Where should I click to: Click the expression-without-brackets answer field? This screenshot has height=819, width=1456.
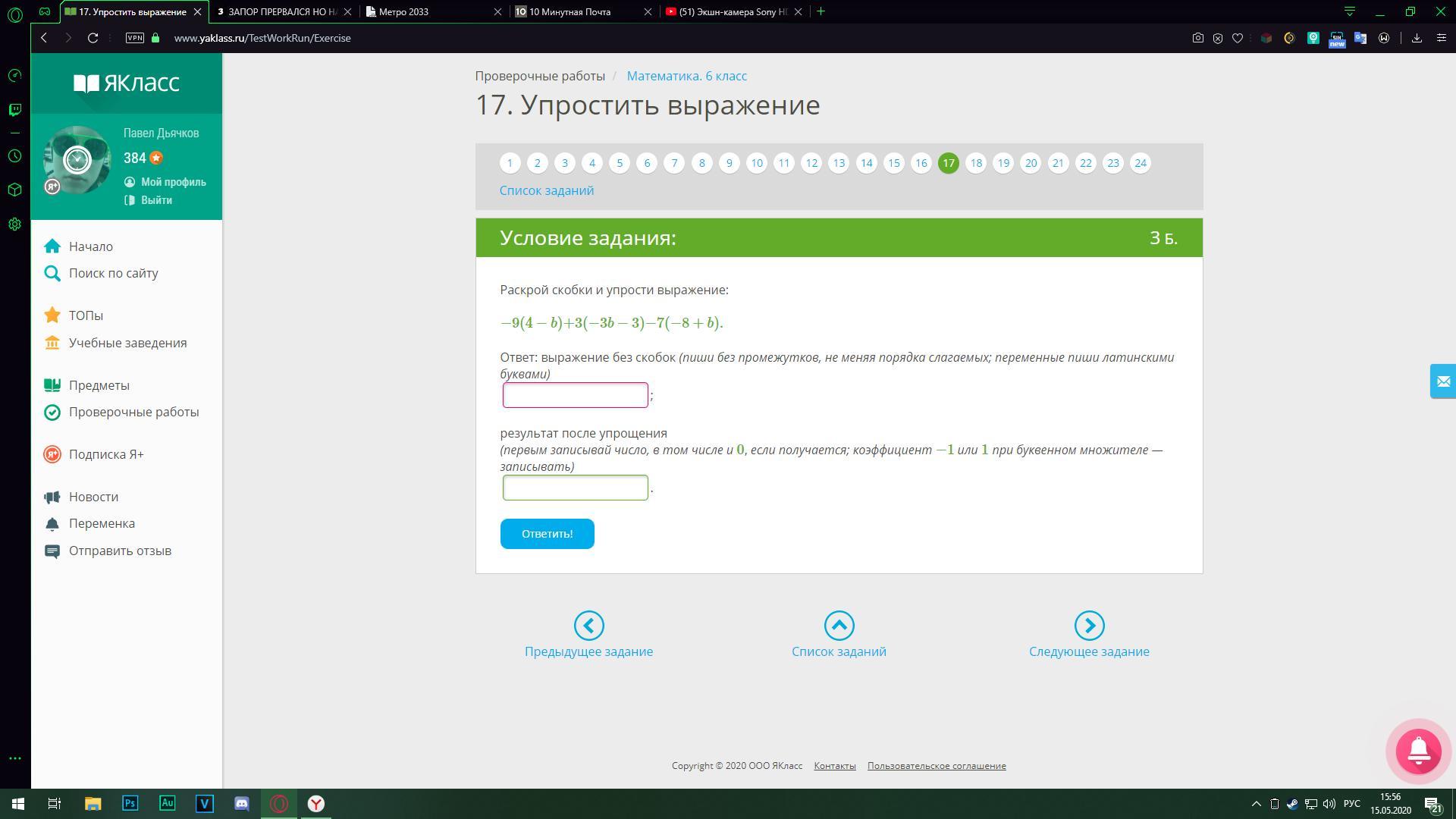[576, 395]
